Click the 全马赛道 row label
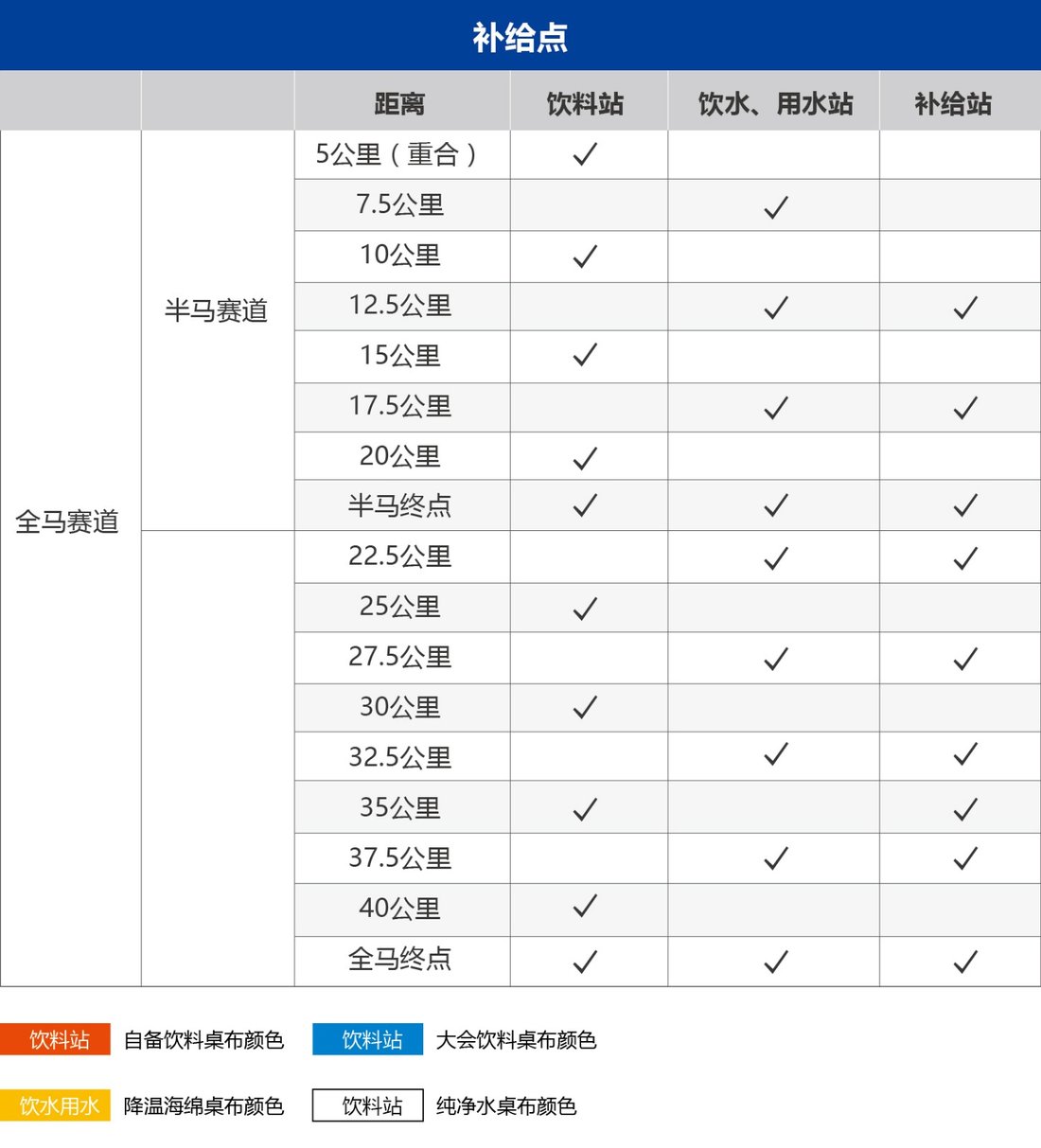Screen dimensions: 1041x1148 click(x=67, y=521)
